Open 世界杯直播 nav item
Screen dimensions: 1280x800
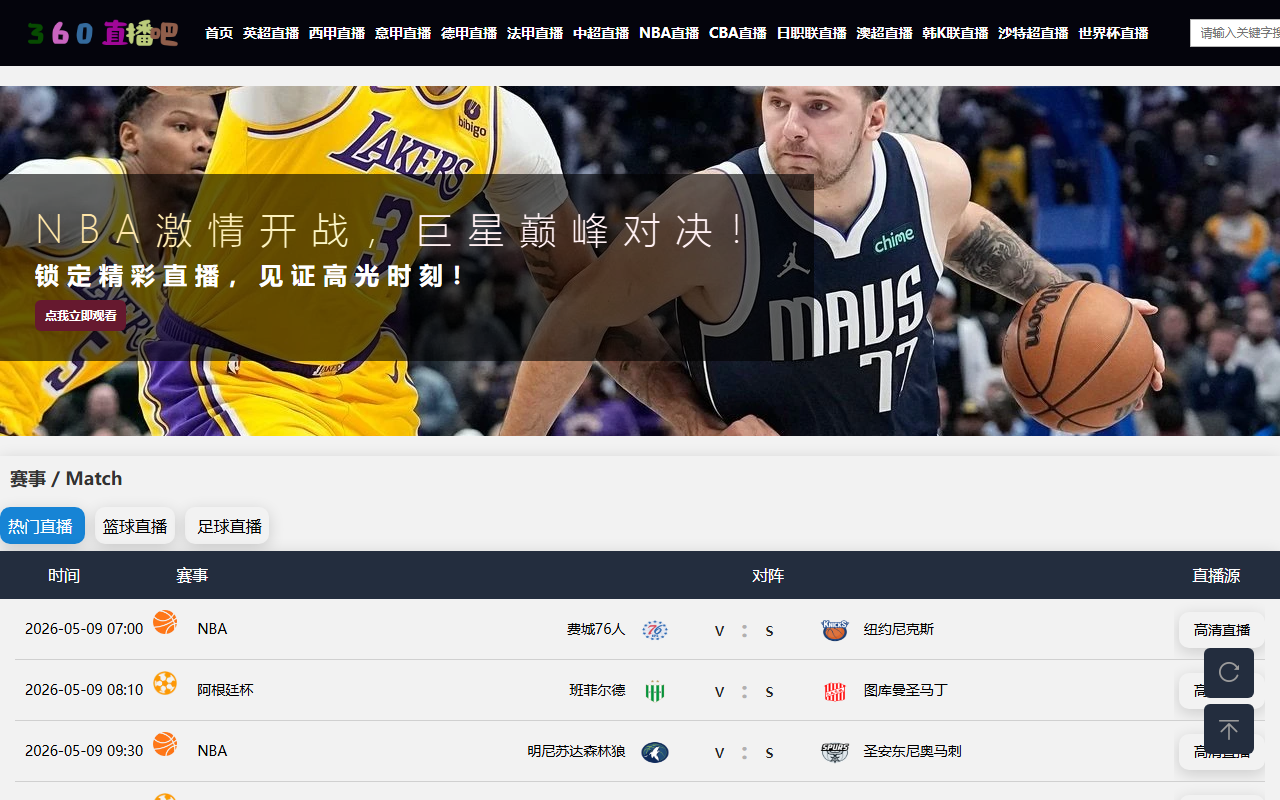click(1113, 33)
